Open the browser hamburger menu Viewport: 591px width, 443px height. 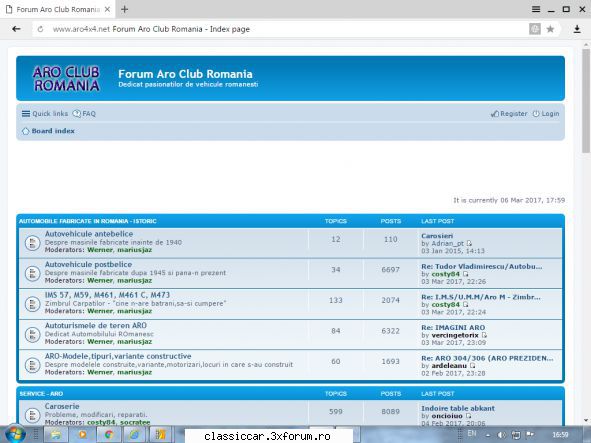pos(536,9)
